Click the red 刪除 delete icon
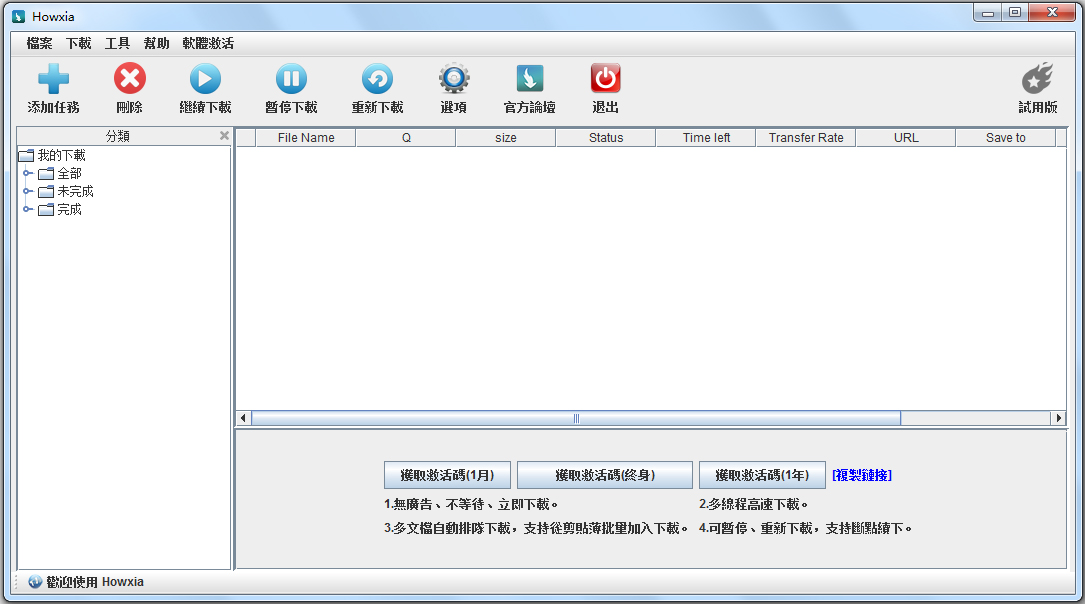 click(130, 78)
